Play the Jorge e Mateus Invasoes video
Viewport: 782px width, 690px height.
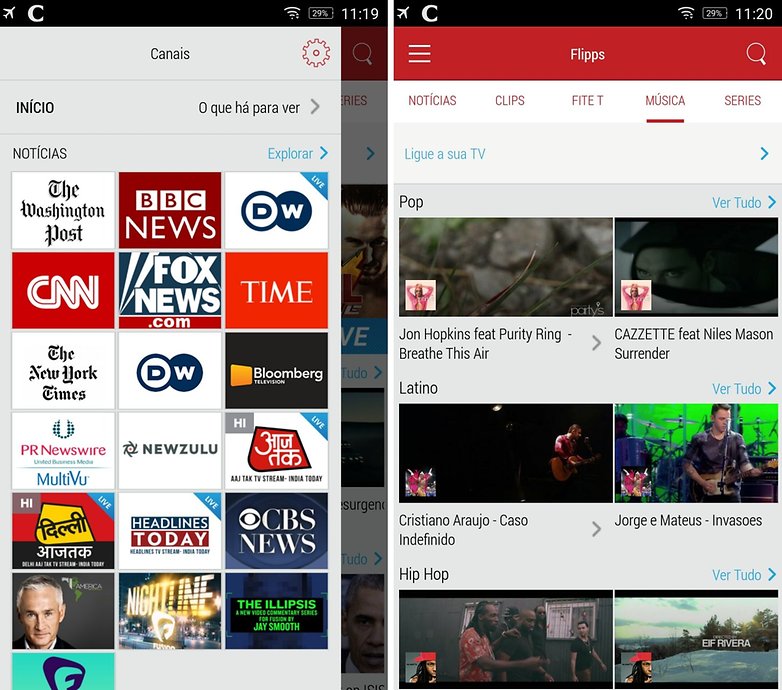coord(696,453)
